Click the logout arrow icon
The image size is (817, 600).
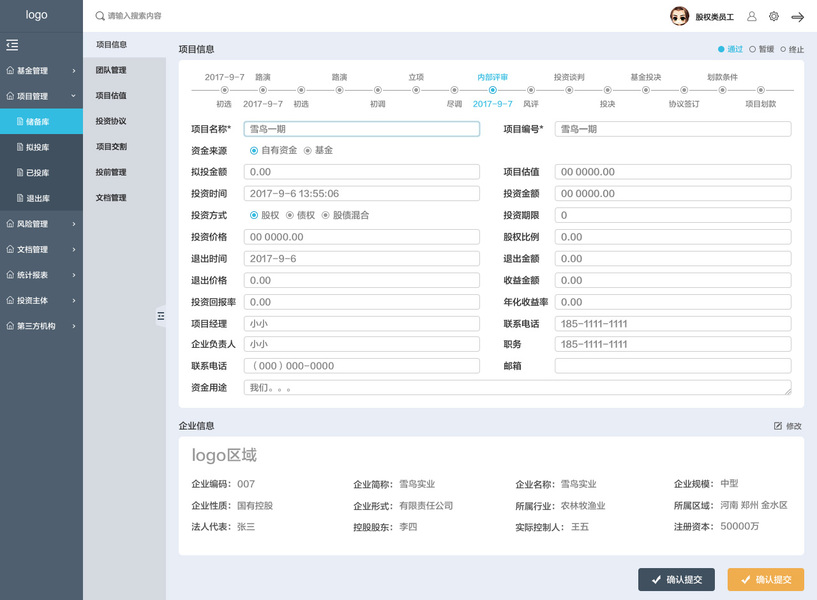pos(797,17)
